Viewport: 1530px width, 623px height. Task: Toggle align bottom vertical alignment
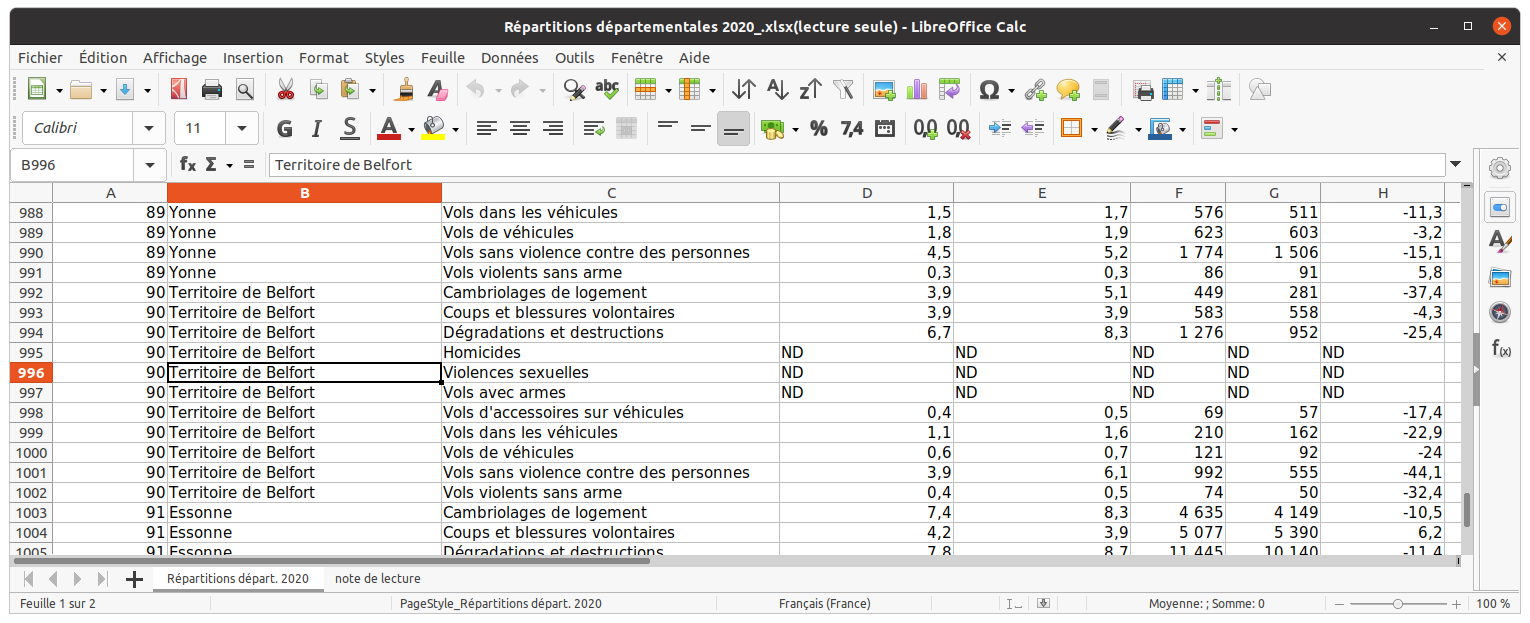733,128
